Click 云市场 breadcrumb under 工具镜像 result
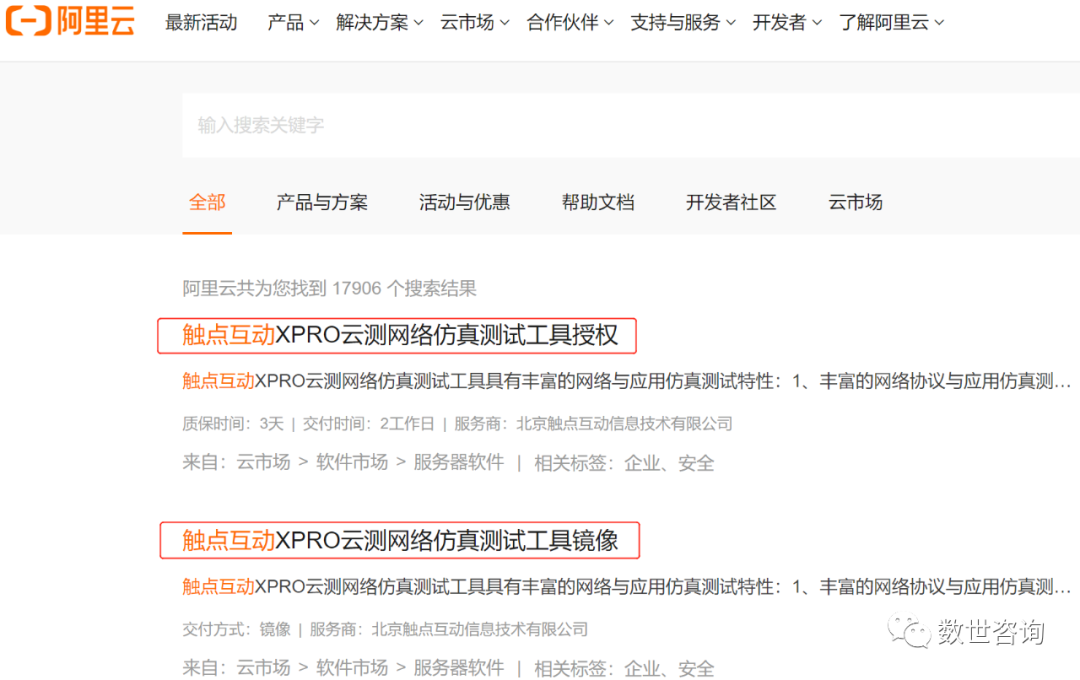This screenshot has width=1080, height=680. [263, 668]
